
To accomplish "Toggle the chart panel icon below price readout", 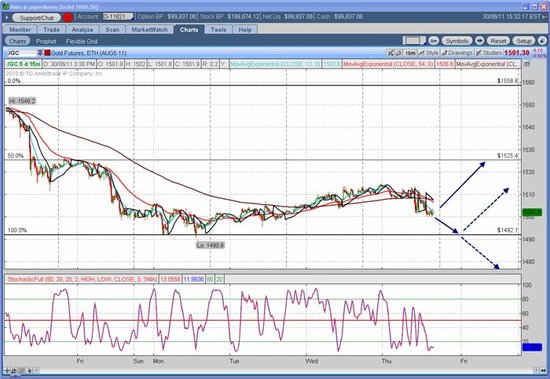I will pyautogui.click(x=526, y=64).
